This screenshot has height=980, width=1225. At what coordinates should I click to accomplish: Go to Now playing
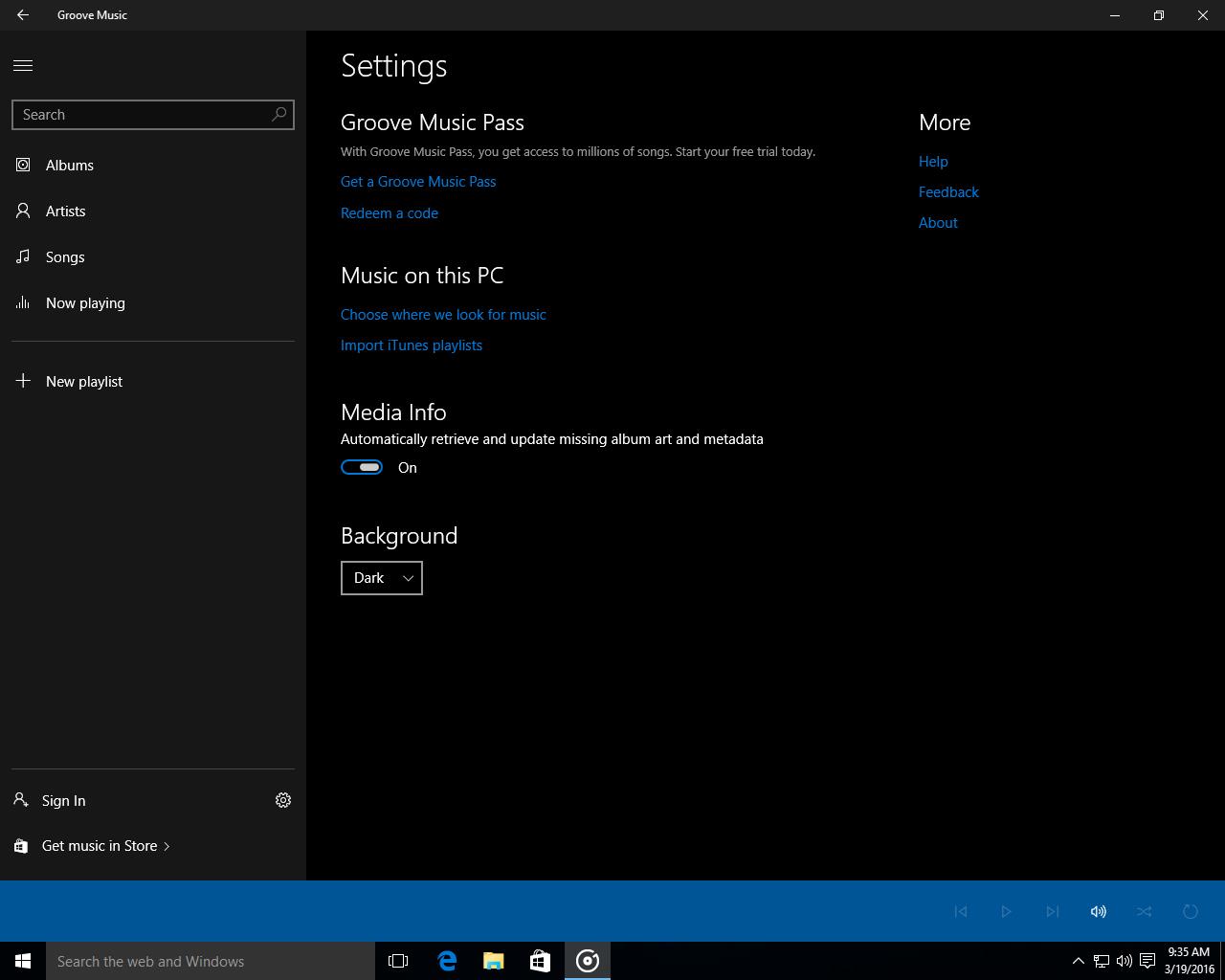point(153,302)
